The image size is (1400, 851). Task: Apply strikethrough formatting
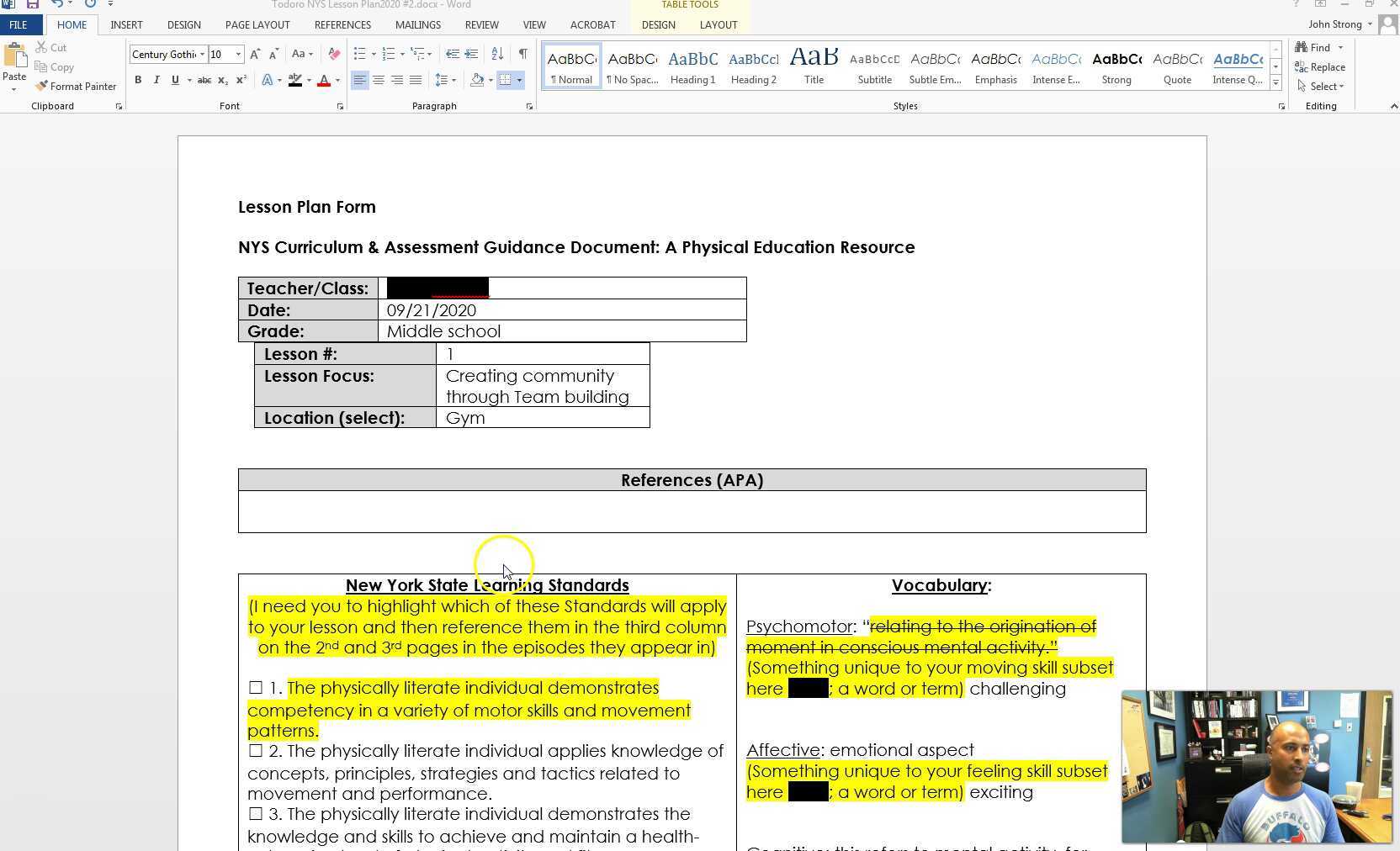tap(204, 80)
